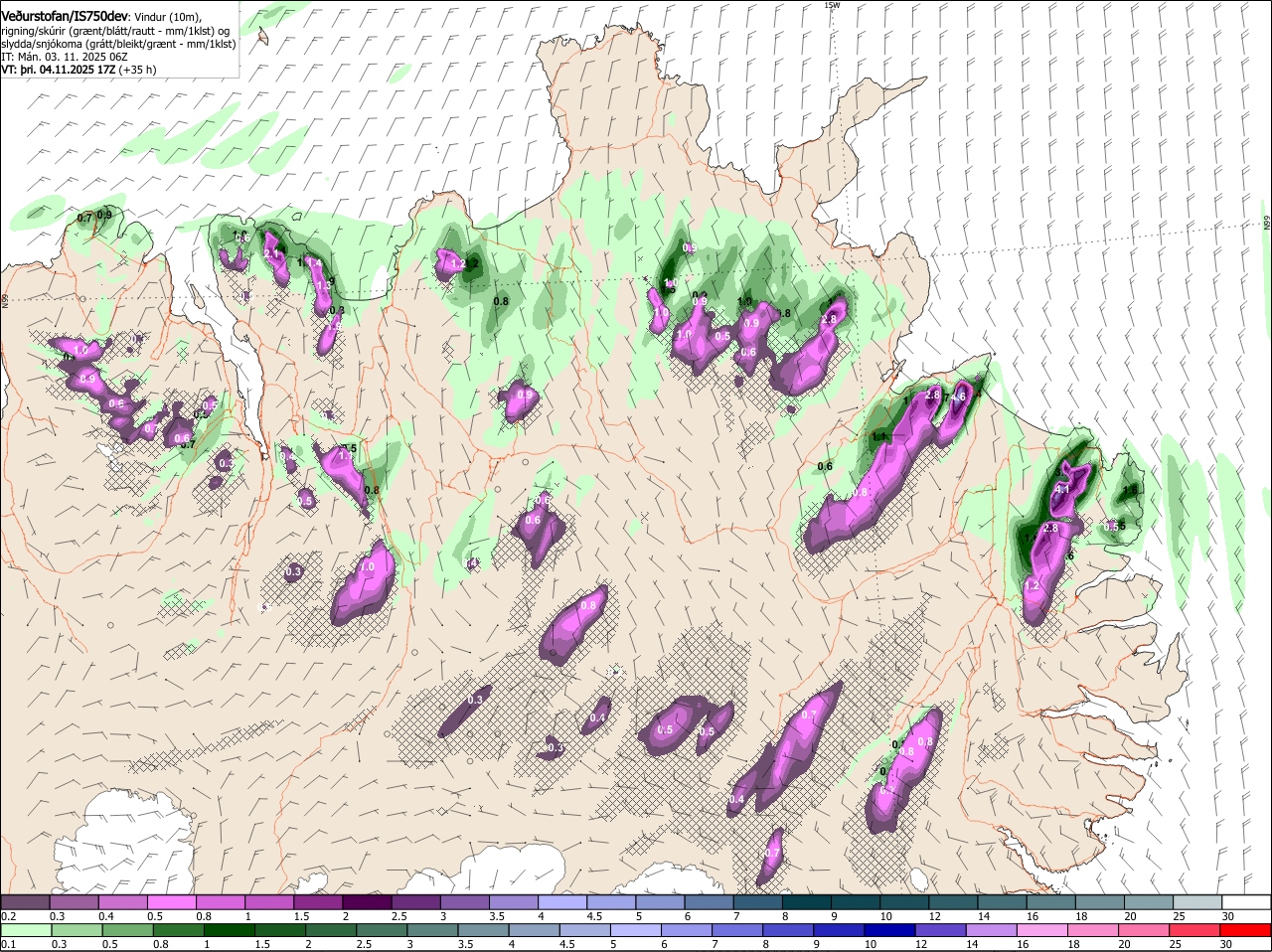Viewport: 1272px width, 952px height.
Task: Click the '2.1' precipitation value on the map
Action: pos(272,253)
